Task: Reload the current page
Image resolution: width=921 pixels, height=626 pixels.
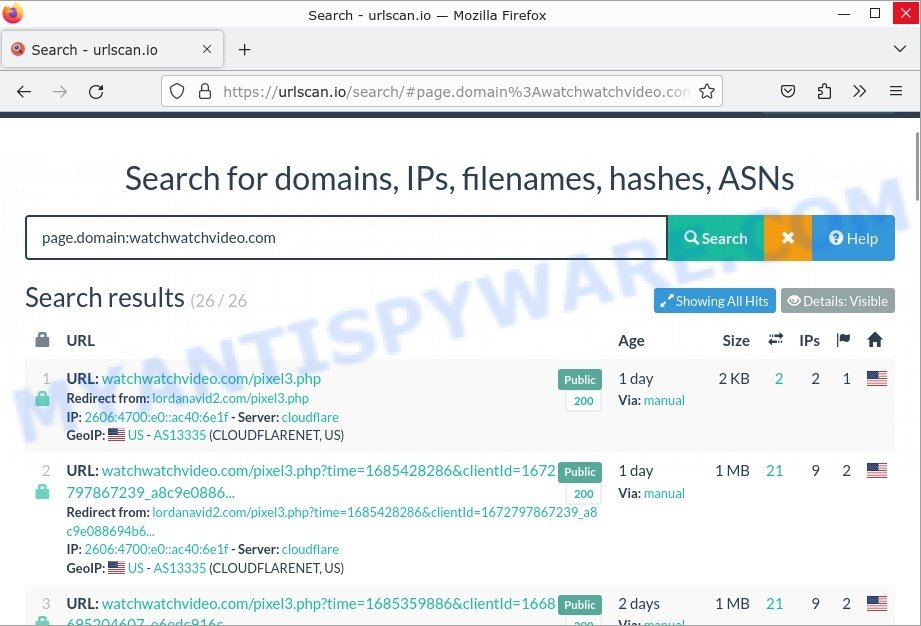Action: [x=96, y=92]
